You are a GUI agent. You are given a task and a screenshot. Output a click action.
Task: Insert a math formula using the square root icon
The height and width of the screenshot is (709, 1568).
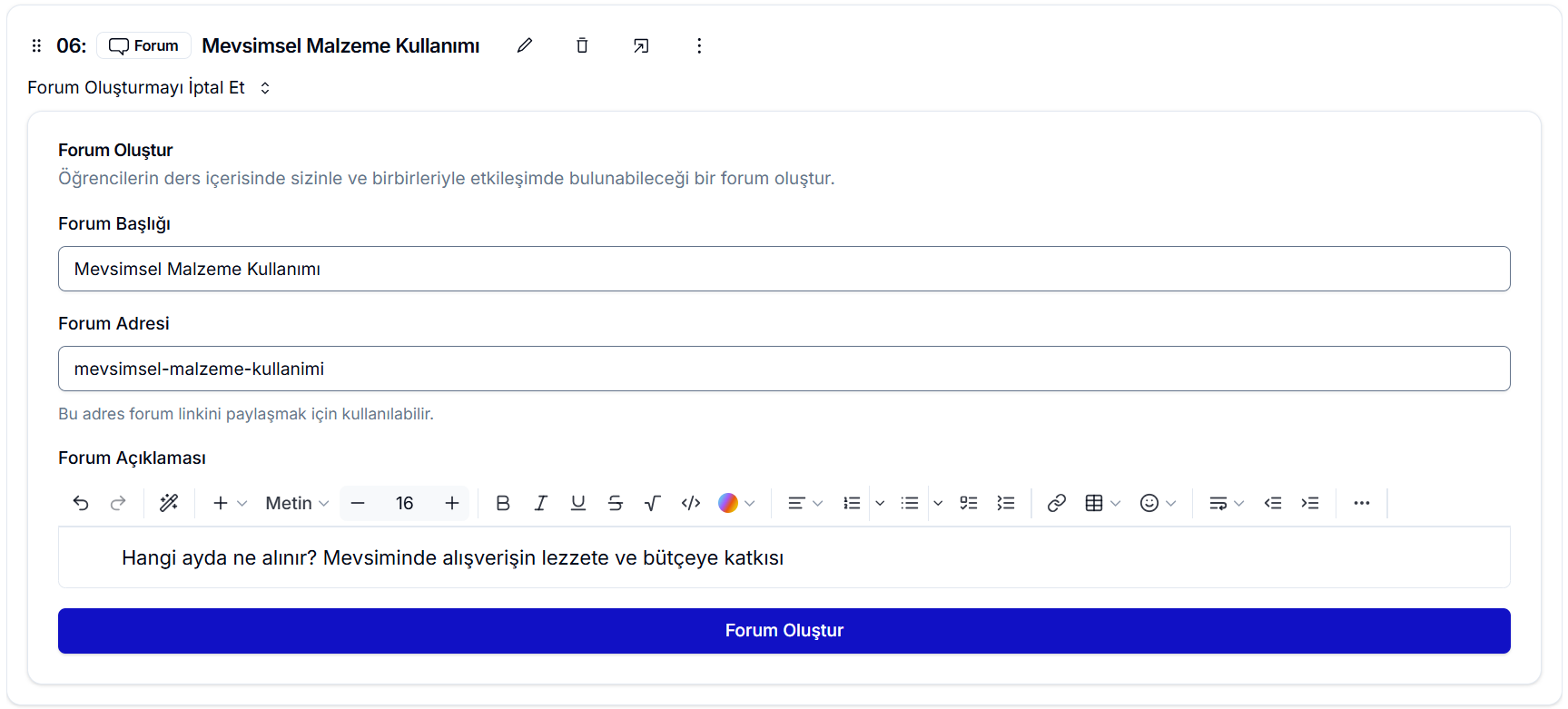[x=652, y=503]
